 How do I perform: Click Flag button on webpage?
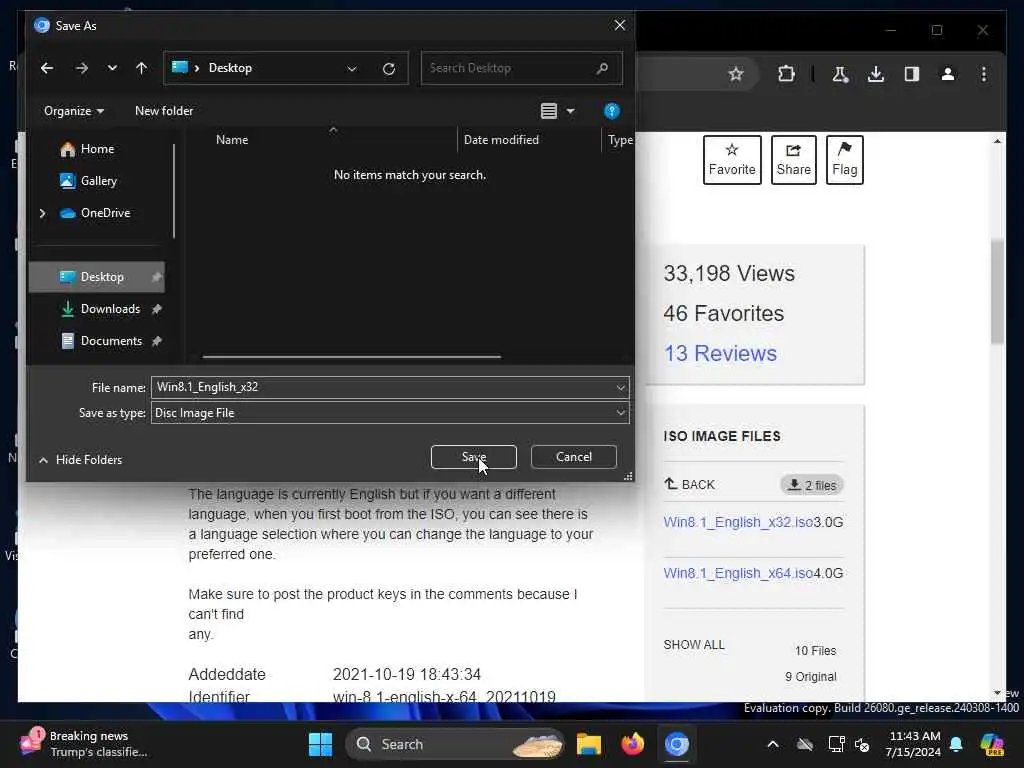(844, 160)
